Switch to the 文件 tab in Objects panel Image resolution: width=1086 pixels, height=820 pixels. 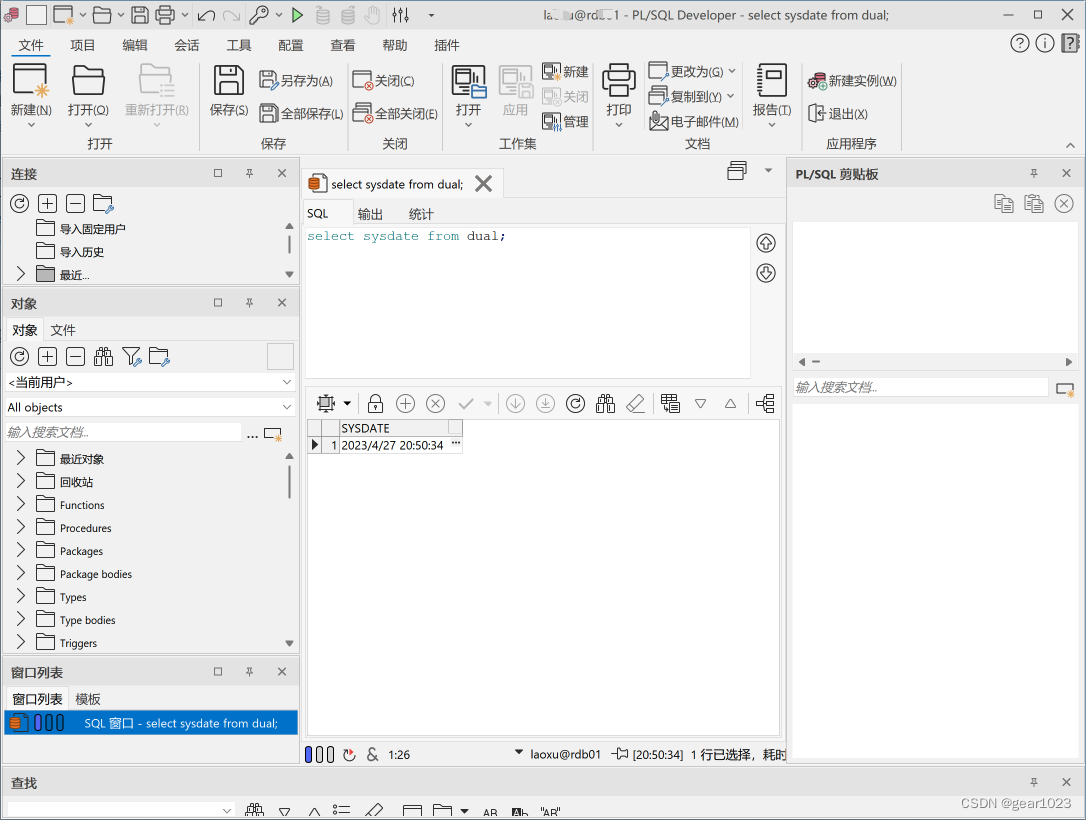[63, 329]
